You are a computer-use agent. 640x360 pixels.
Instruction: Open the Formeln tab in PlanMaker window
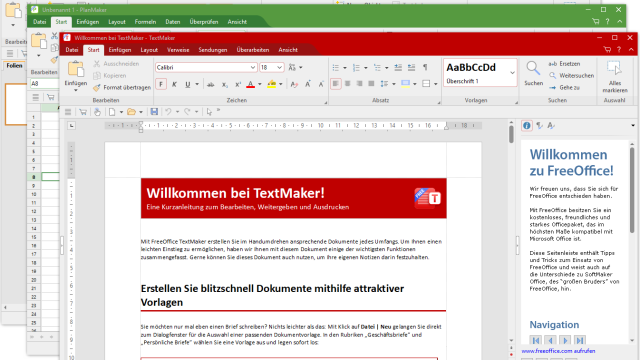145,22
